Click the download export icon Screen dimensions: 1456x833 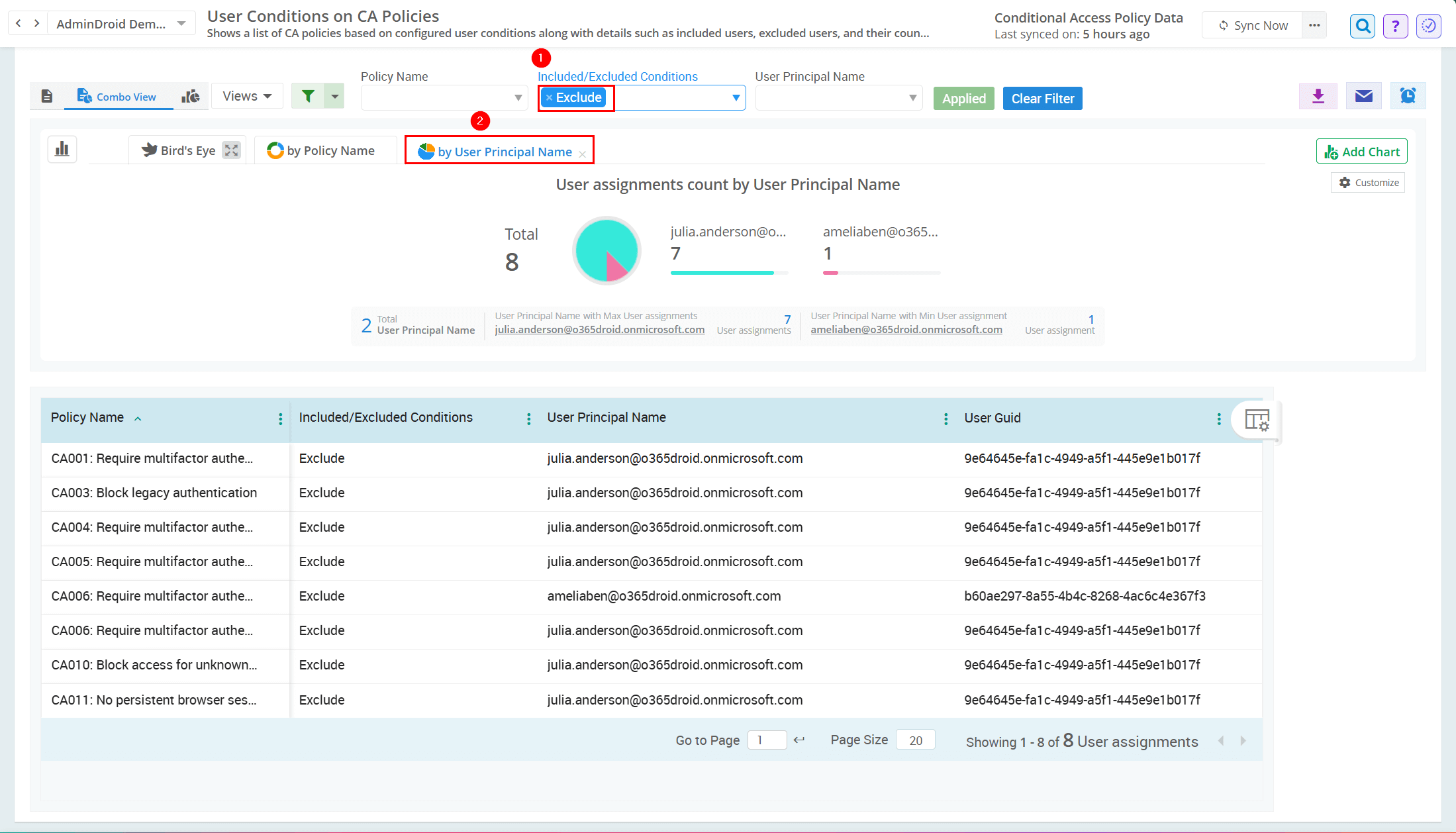coord(1318,97)
